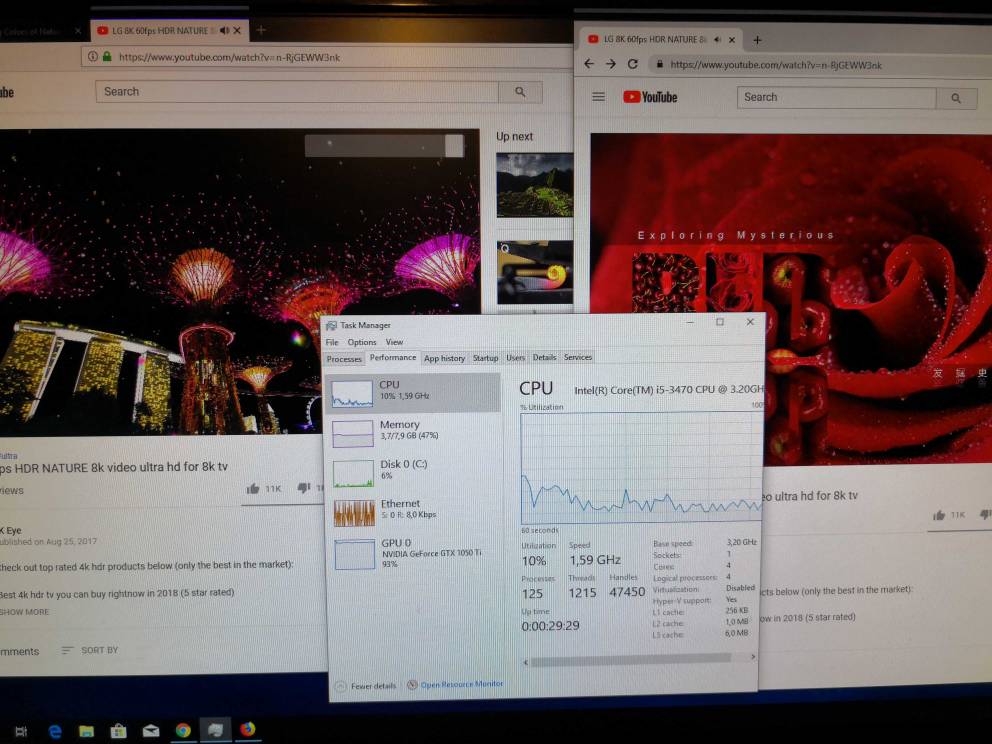Click the search magnifier button in Firefox window
The image size is (992, 744).
click(x=520, y=92)
